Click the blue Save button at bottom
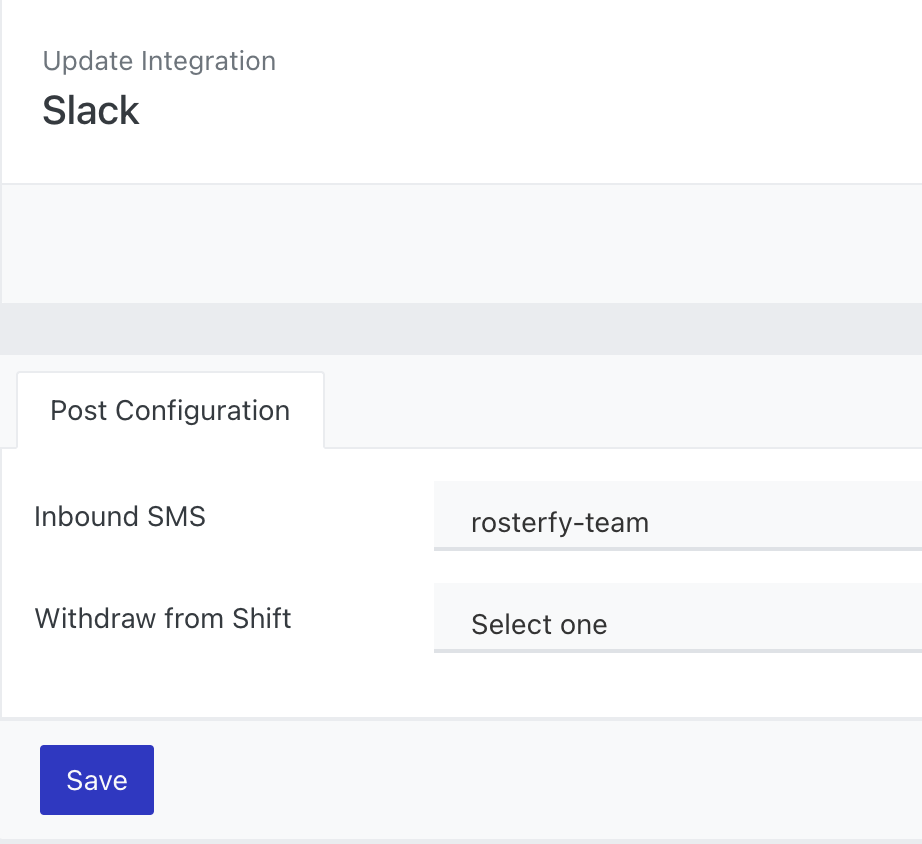Screen dimensions: 922x844 97,780
